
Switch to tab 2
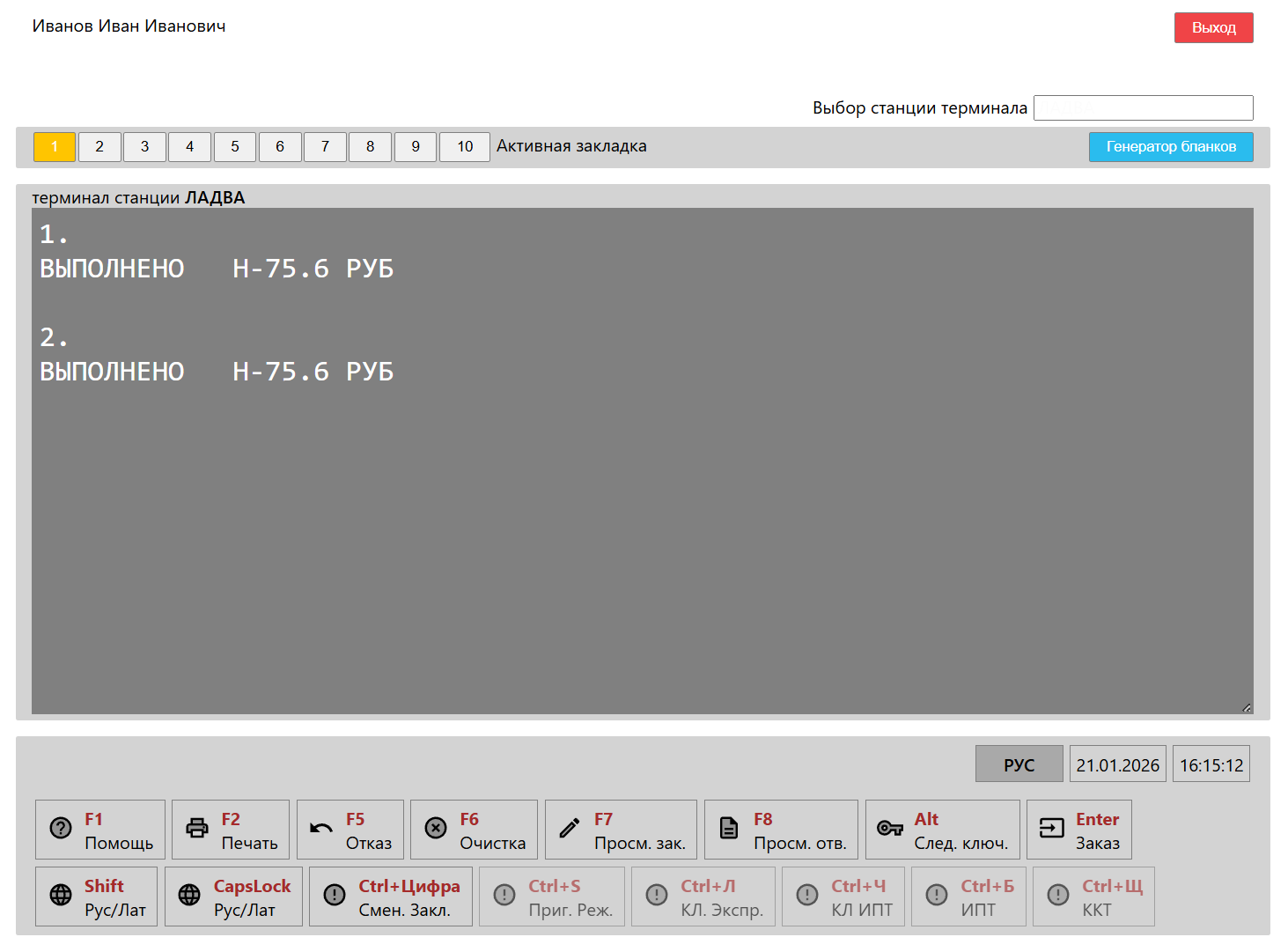(x=99, y=146)
